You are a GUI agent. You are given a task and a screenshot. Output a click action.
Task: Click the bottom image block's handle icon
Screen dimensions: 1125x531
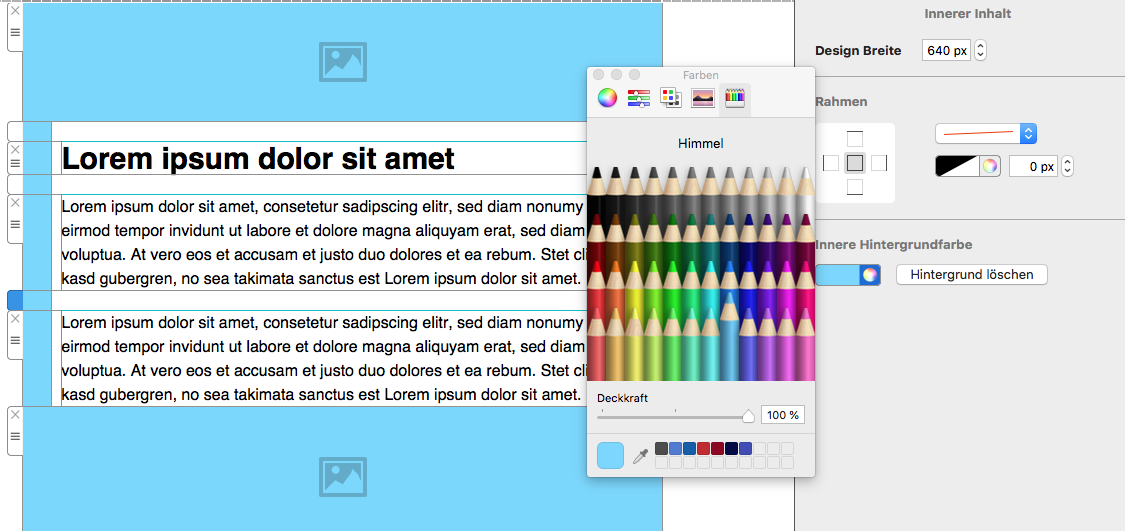pos(15,436)
